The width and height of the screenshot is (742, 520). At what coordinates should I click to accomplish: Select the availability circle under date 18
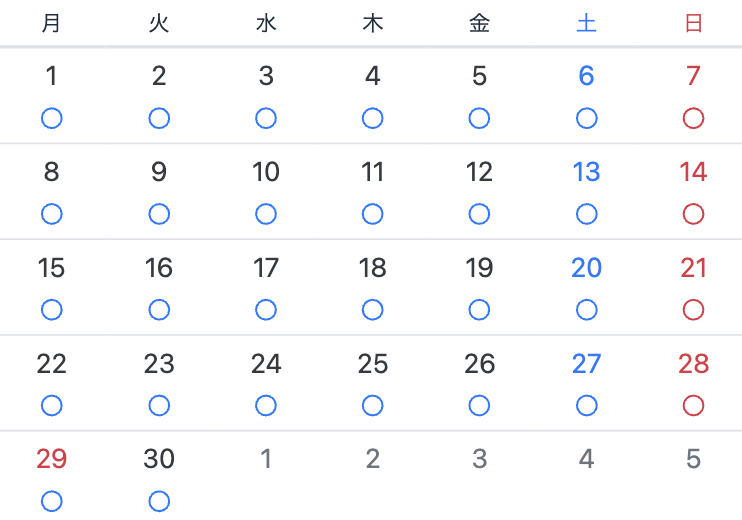click(x=373, y=310)
